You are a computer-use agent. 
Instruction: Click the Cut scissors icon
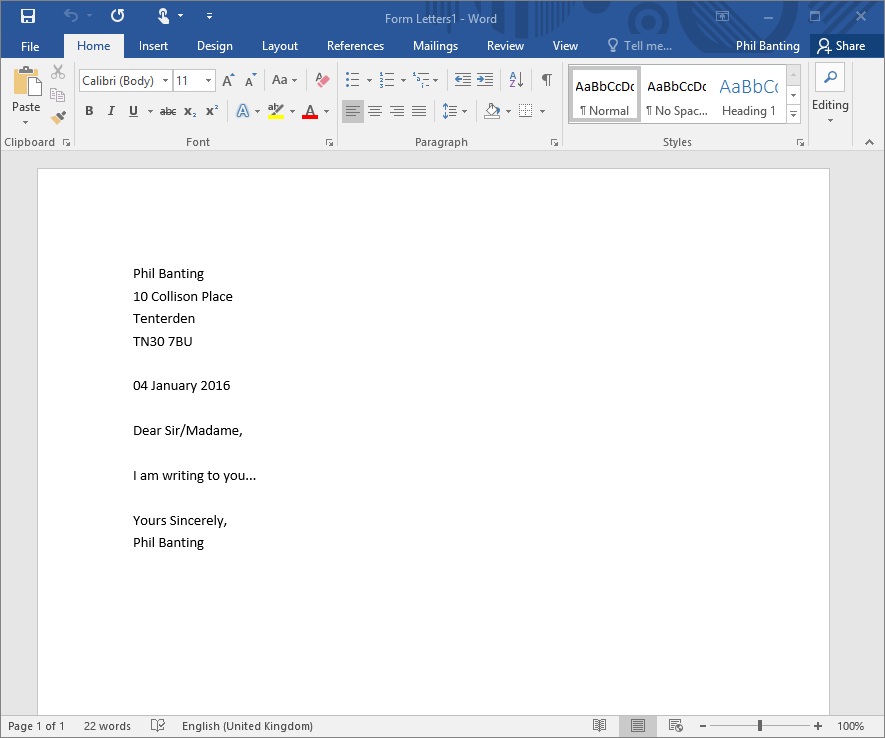pyautogui.click(x=58, y=72)
